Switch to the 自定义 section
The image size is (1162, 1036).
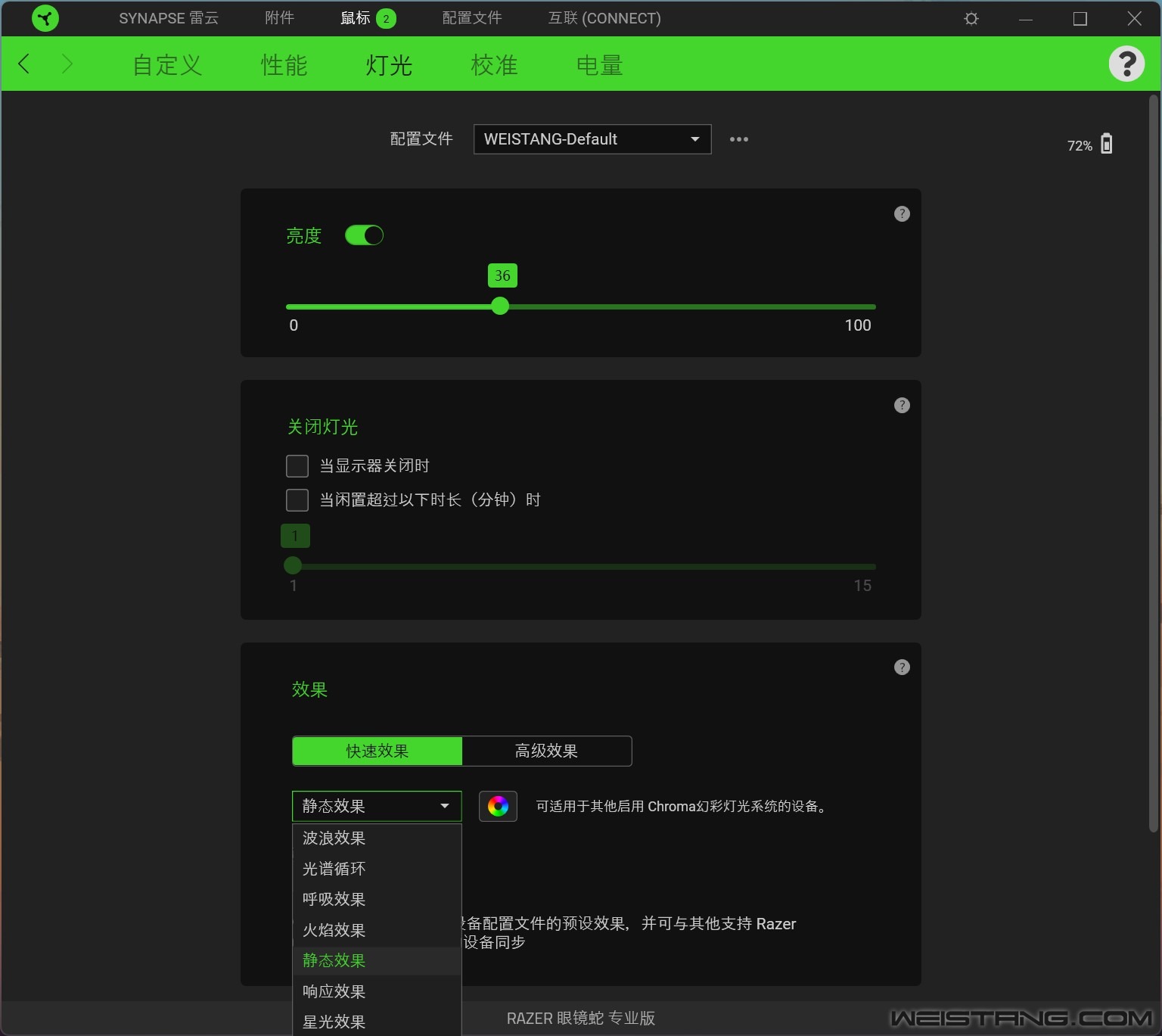[x=167, y=65]
